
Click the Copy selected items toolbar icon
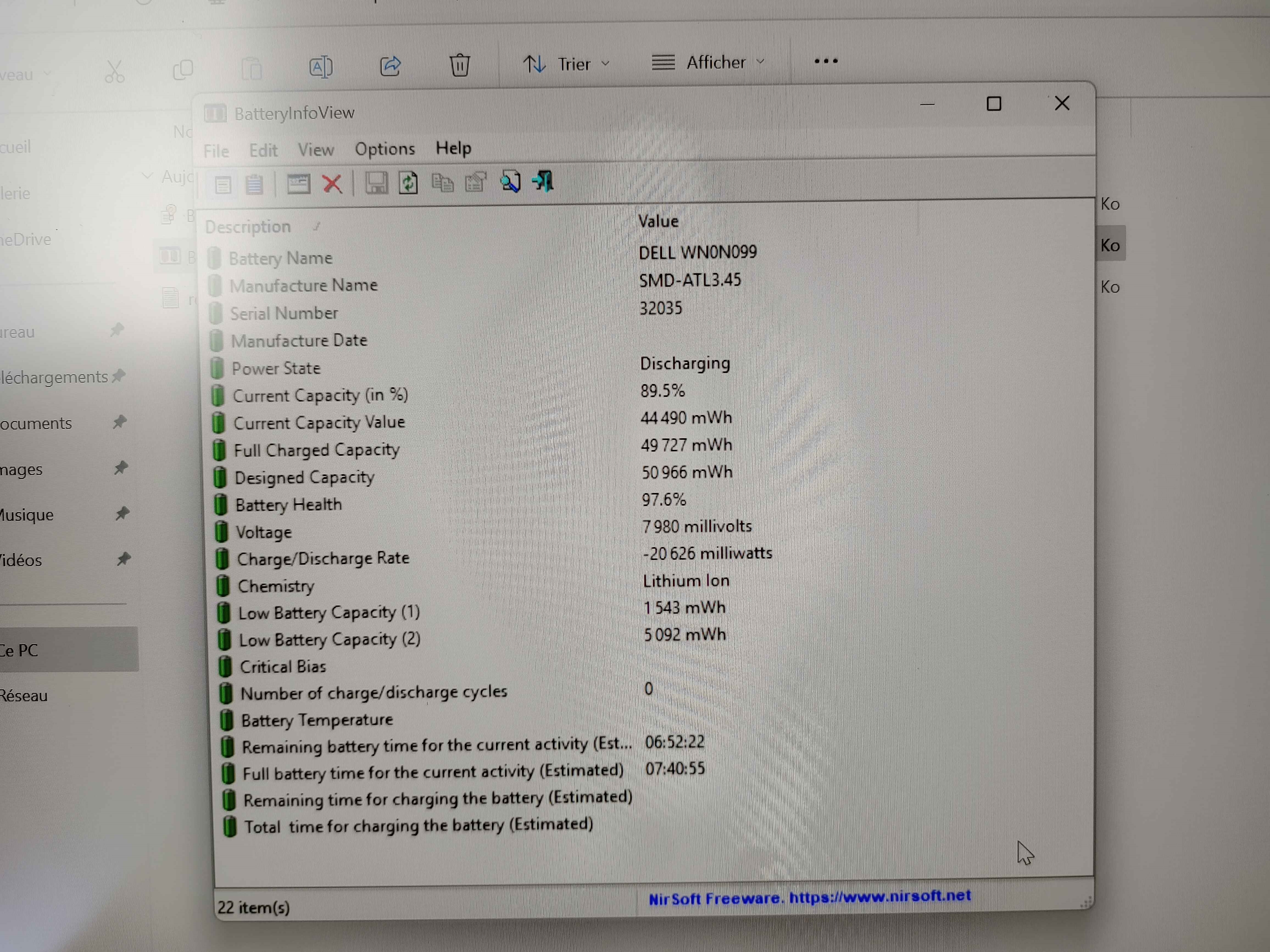click(x=442, y=183)
